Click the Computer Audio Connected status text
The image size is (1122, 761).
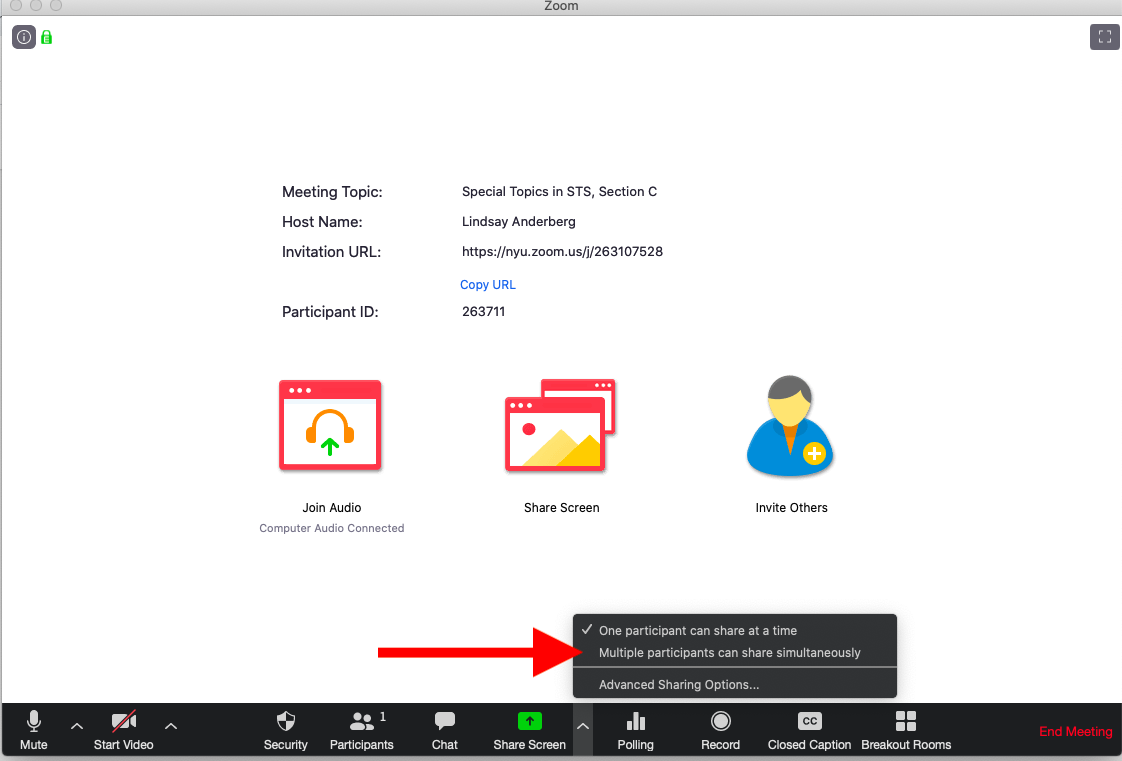(x=331, y=528)
